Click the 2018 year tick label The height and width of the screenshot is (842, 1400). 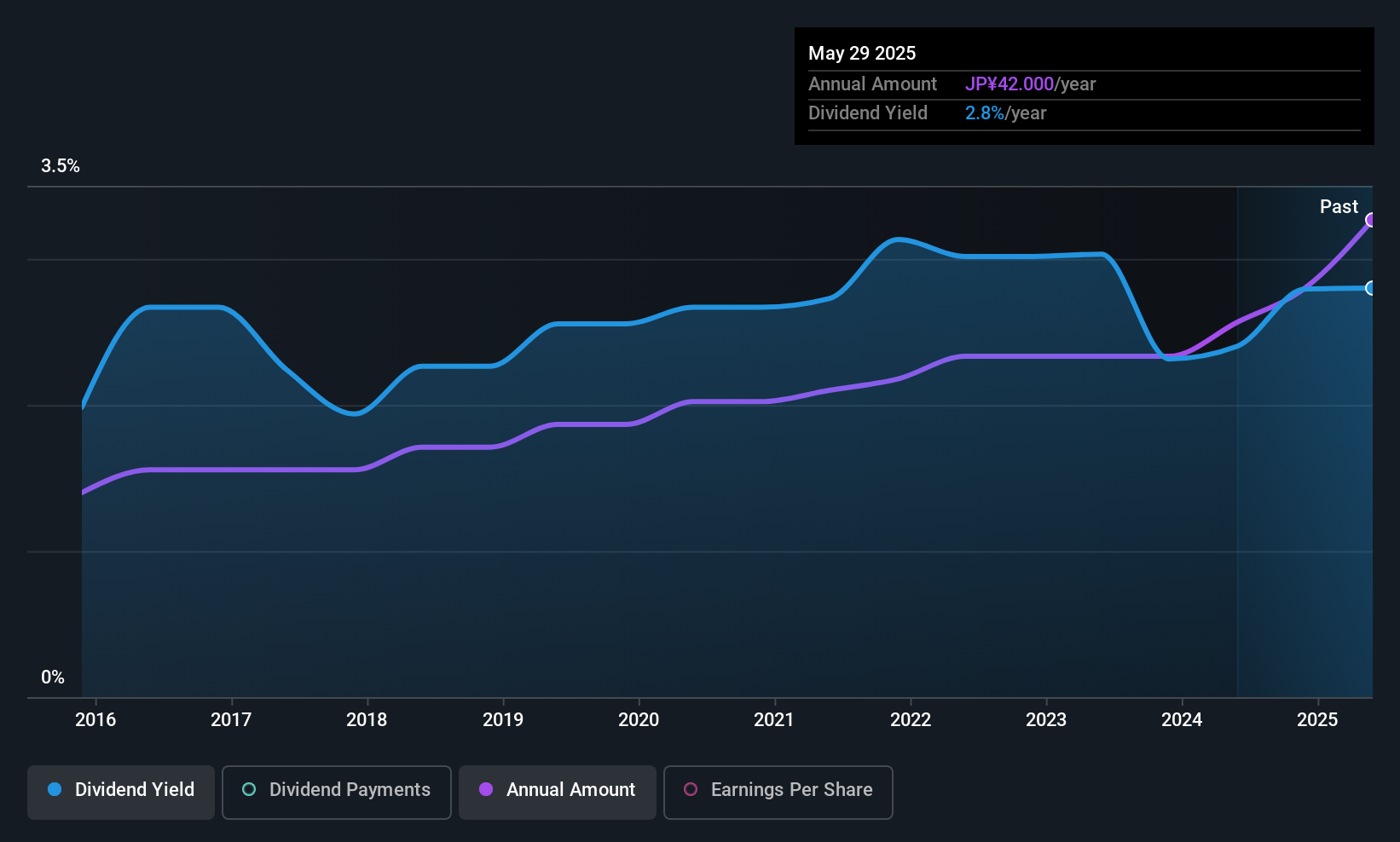click(x=367, y=720)
